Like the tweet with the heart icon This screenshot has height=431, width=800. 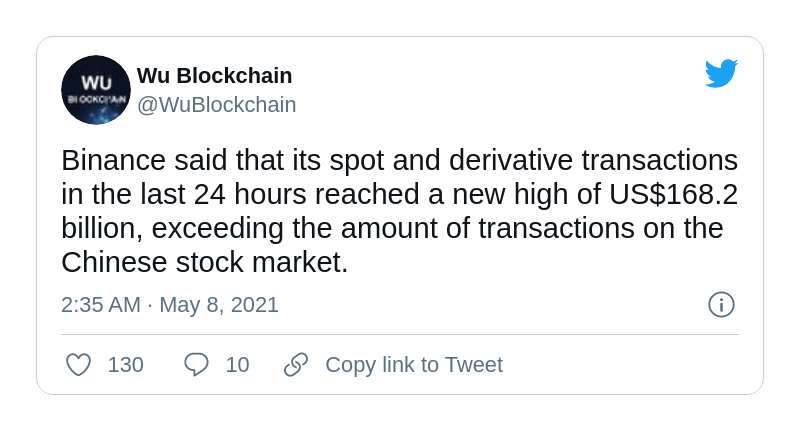(x=79, y=365)
